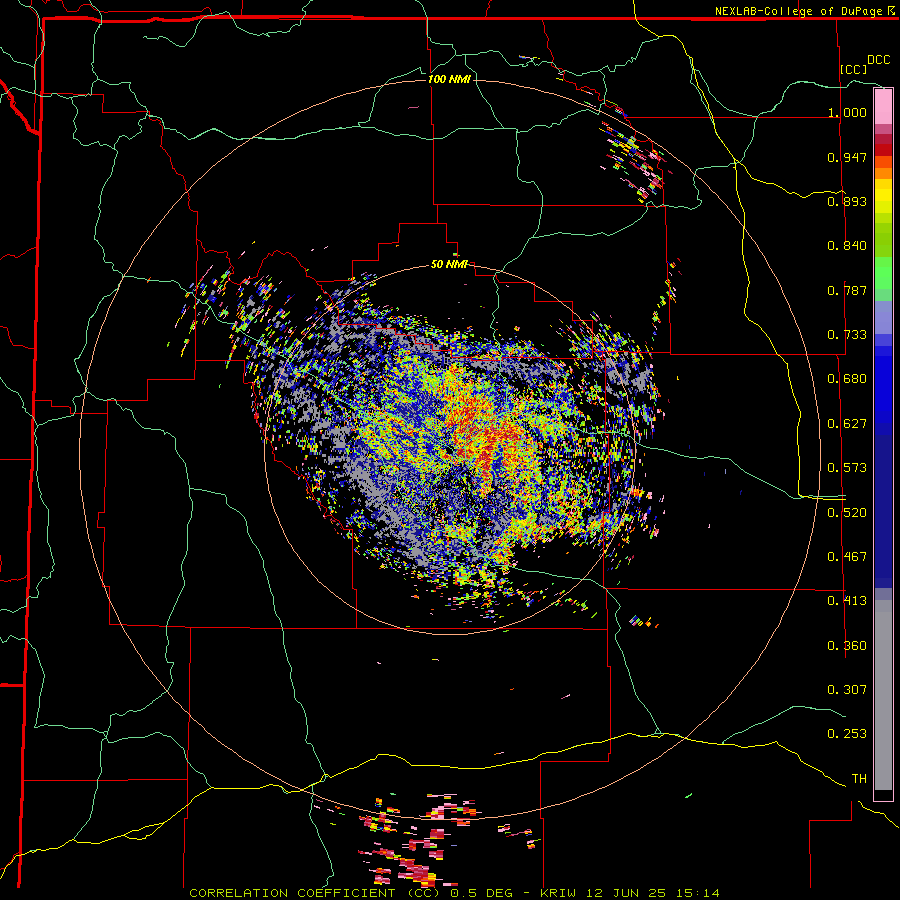Click the CORRELATION COEFFICIENT caption text
This screenshot has height=900, width=900.
[292, 893]
